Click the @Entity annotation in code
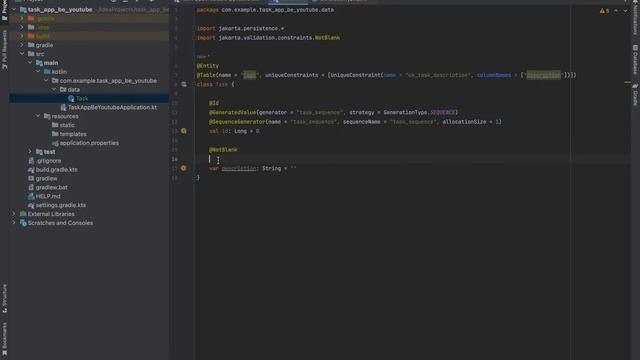The image size is (640, 360). point(208,66)
